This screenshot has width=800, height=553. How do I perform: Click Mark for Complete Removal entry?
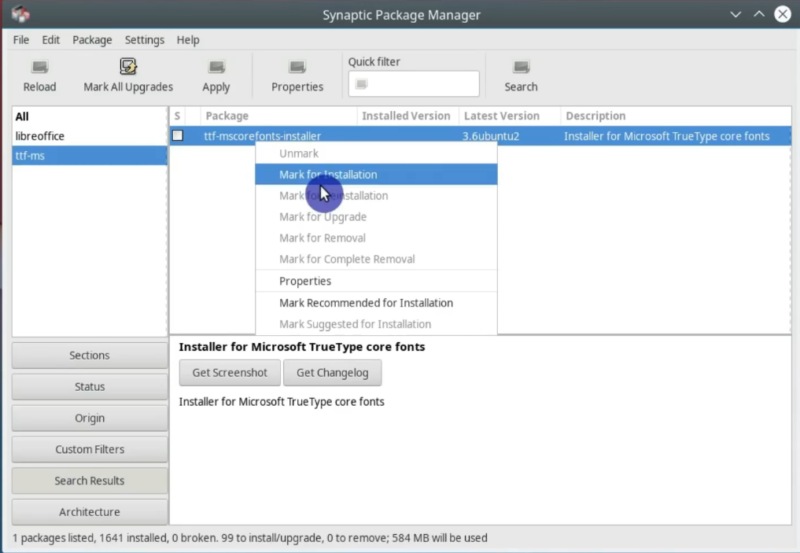coord(376,259)
